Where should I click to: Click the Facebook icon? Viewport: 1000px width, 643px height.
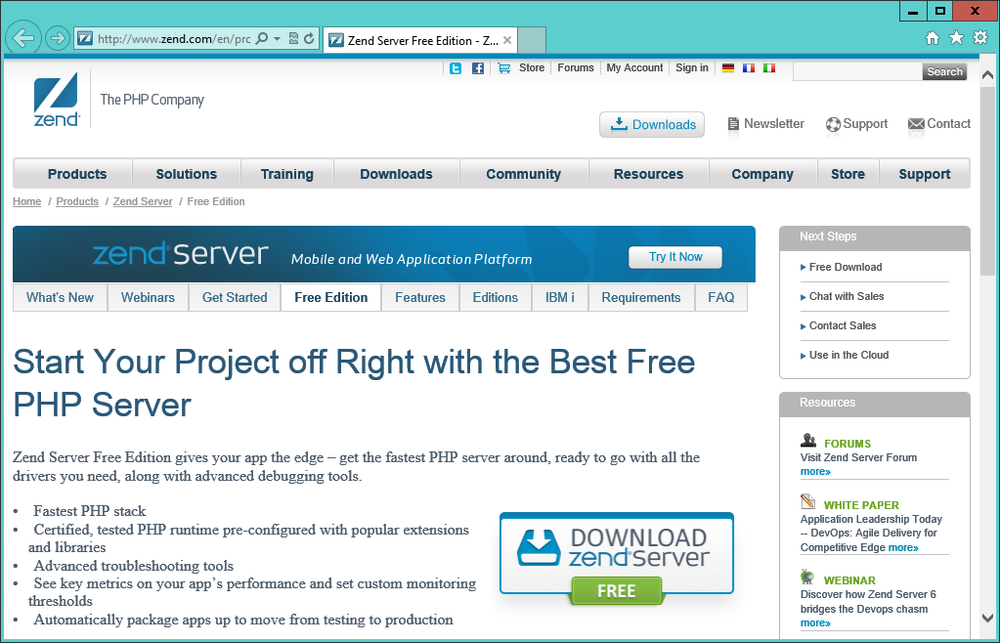[478, 68]
